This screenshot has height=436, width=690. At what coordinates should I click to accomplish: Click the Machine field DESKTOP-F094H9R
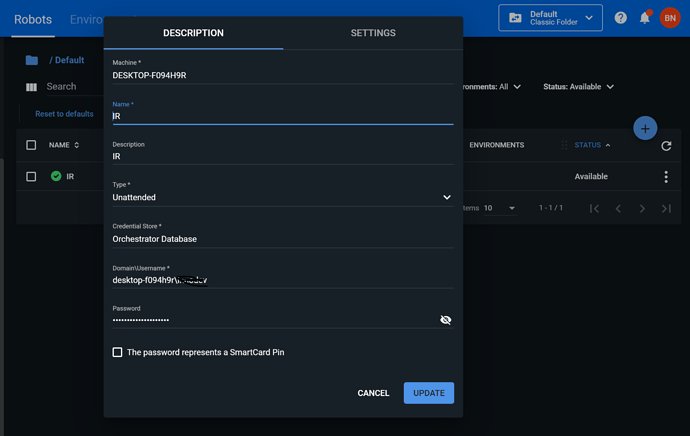(x=283, y=76)
